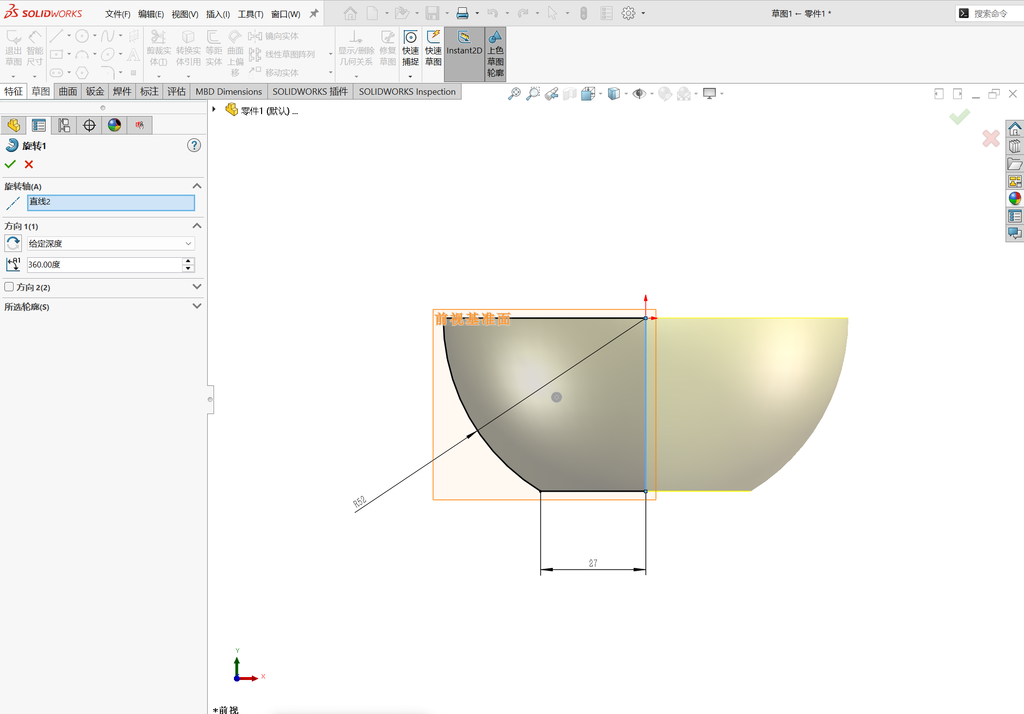The width and height of the screenshot is (1024, 714).
Task: Click the Previous View icon
Action: (x=552, y=94)
